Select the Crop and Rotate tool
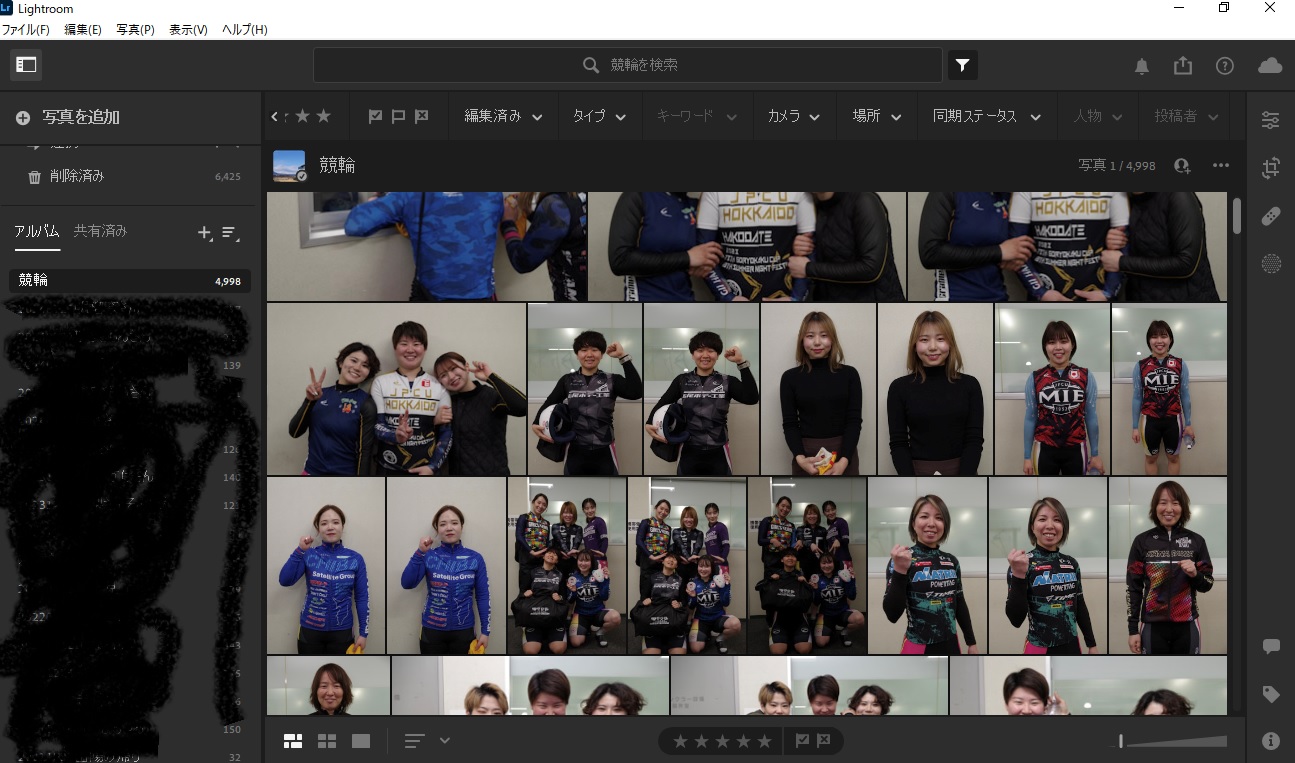The image size is (1295, 763). coord(1270,168)
